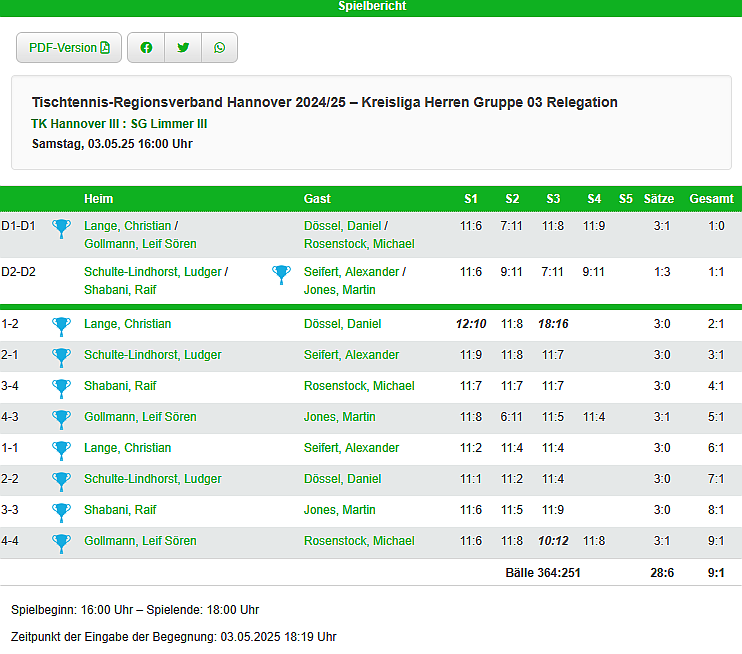Open player Dössel, Daniel in row 1-2
Screen dimensions: 742x654
tap(342, 324)
